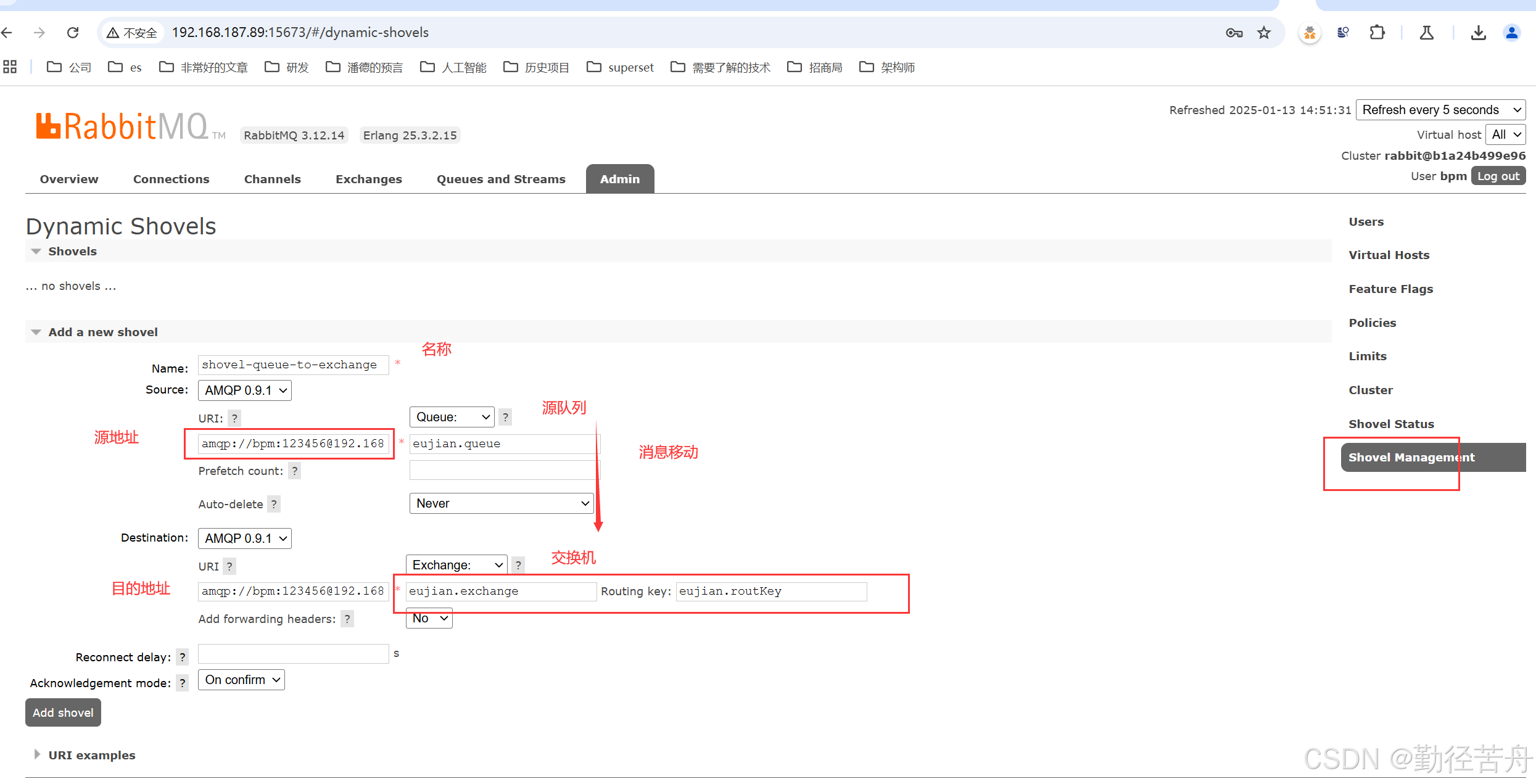1536x784 pixels.
Task: Click help icon beside Prefetch count
Action: click(294, 471)
